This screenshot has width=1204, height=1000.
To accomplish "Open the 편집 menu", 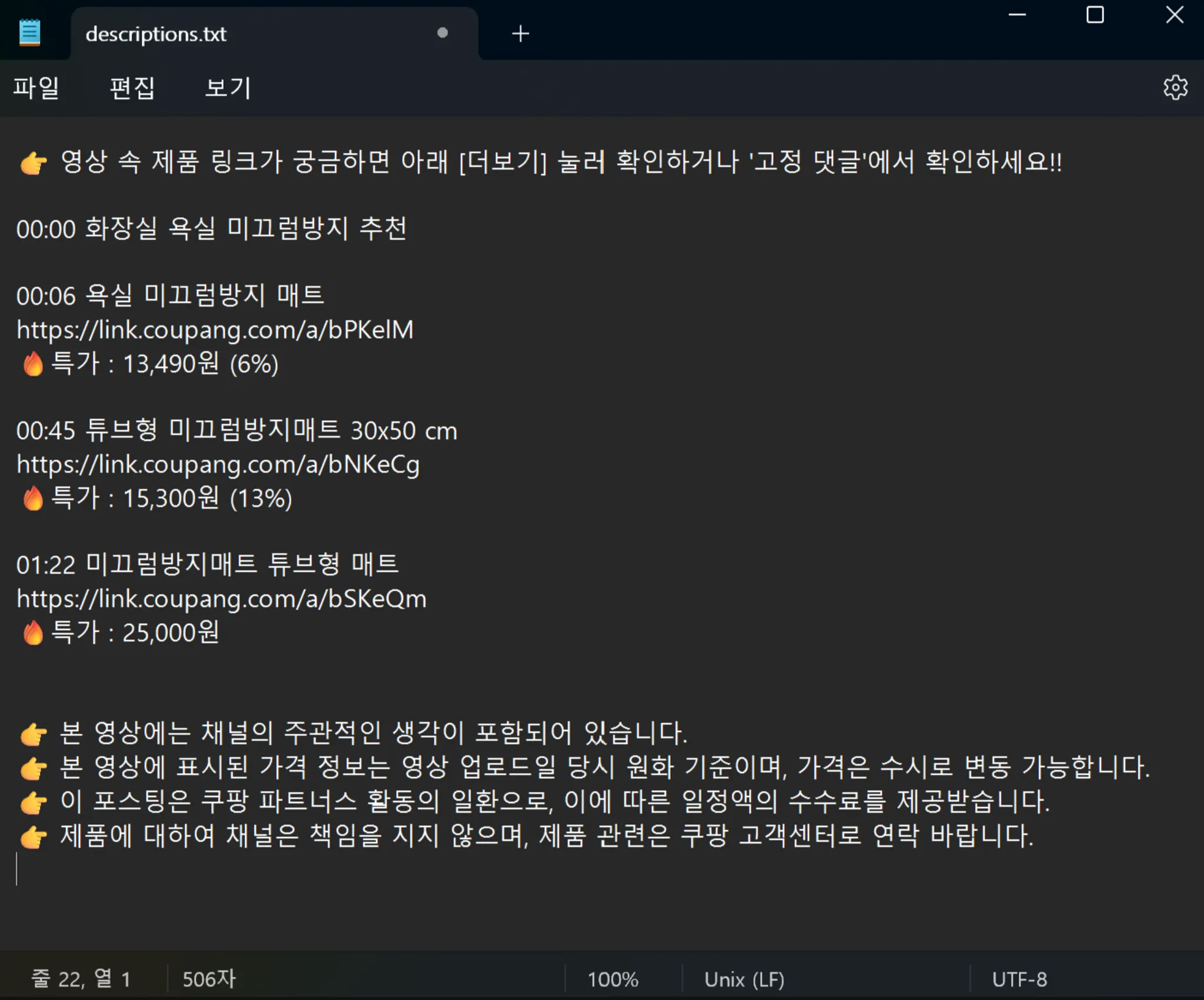I will pyautogui.click(x=132, y=88).
